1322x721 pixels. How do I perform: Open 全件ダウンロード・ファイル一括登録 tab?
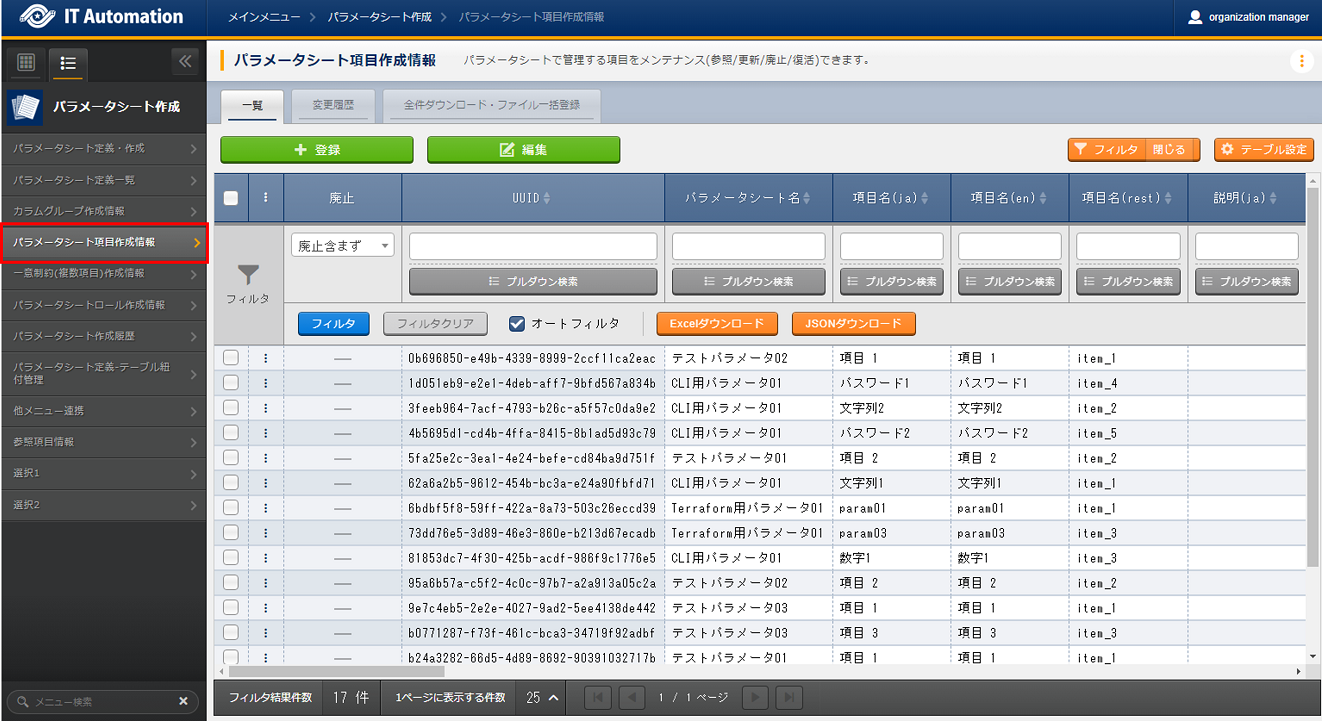point(491,105)
